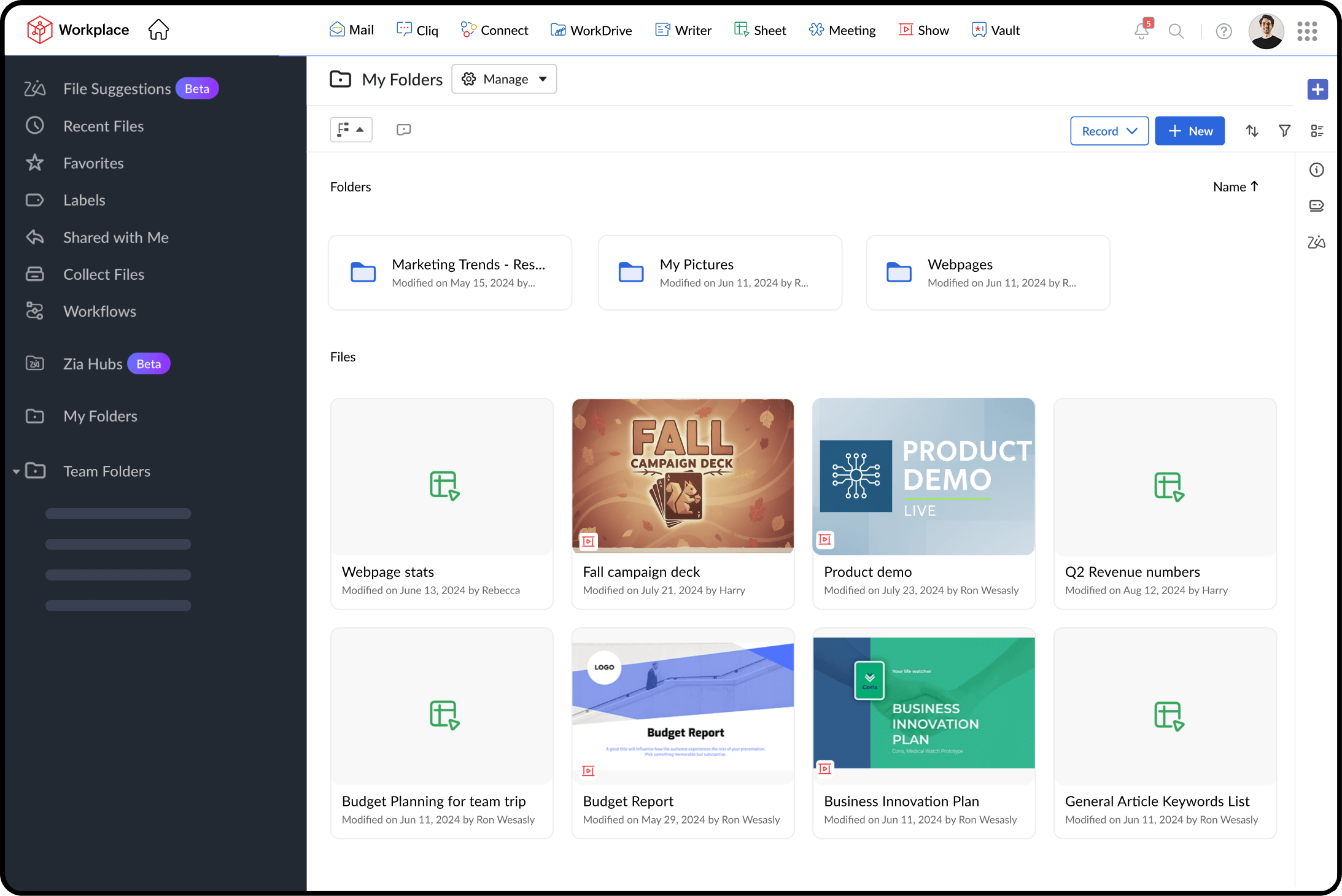Image resolution: width=1342 pixels, height=896 pixels.
Task: Open the labels panel icon on the right rail
Action: (1316, 206)
